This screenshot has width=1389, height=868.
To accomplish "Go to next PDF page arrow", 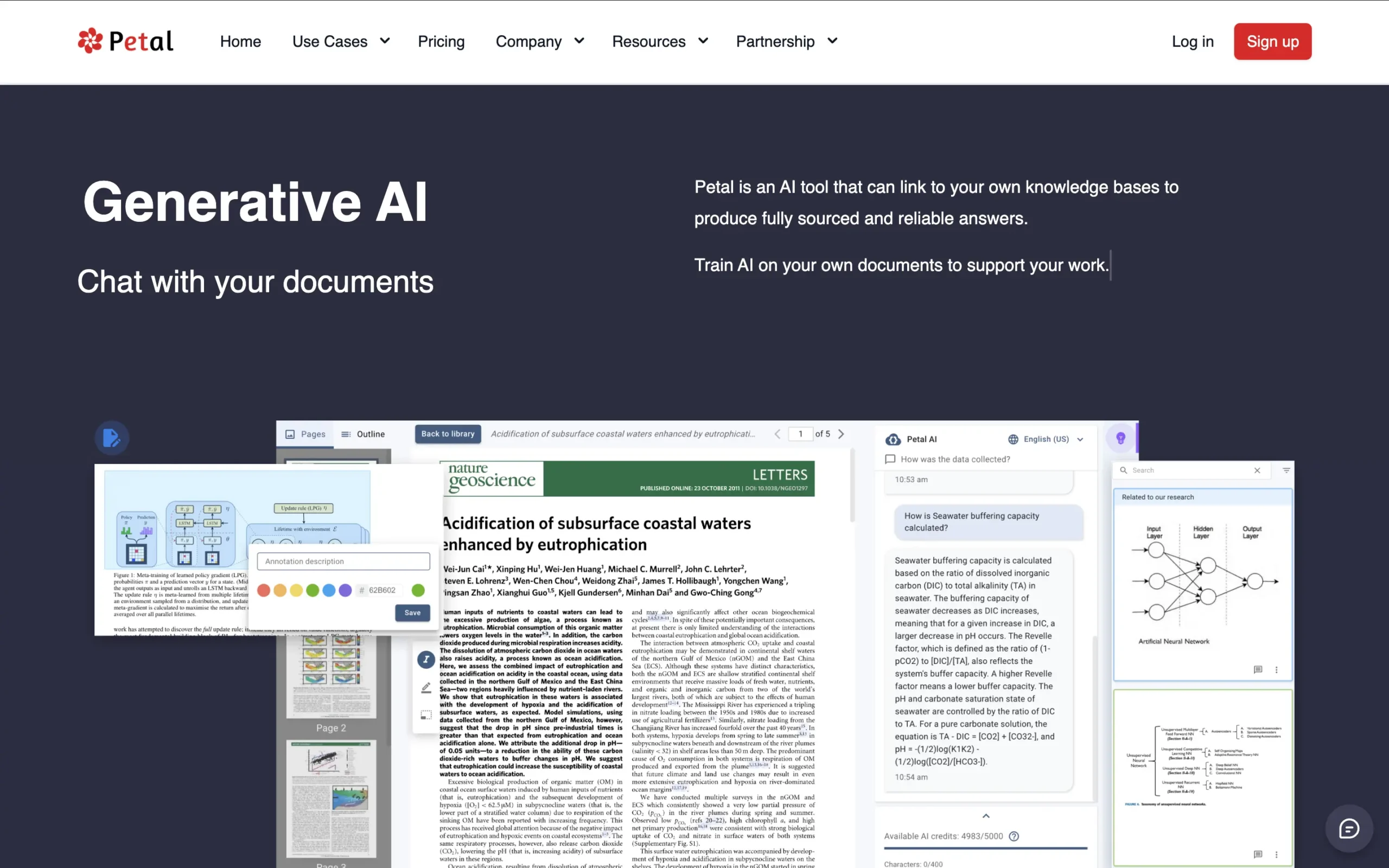I will 841,434.
